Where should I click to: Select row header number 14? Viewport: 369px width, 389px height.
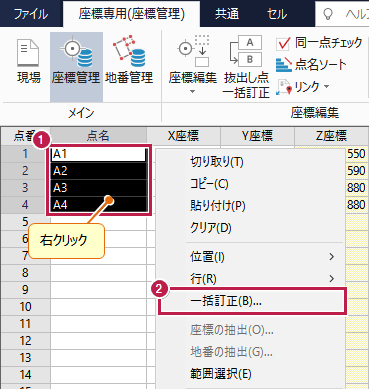point(25,375)
